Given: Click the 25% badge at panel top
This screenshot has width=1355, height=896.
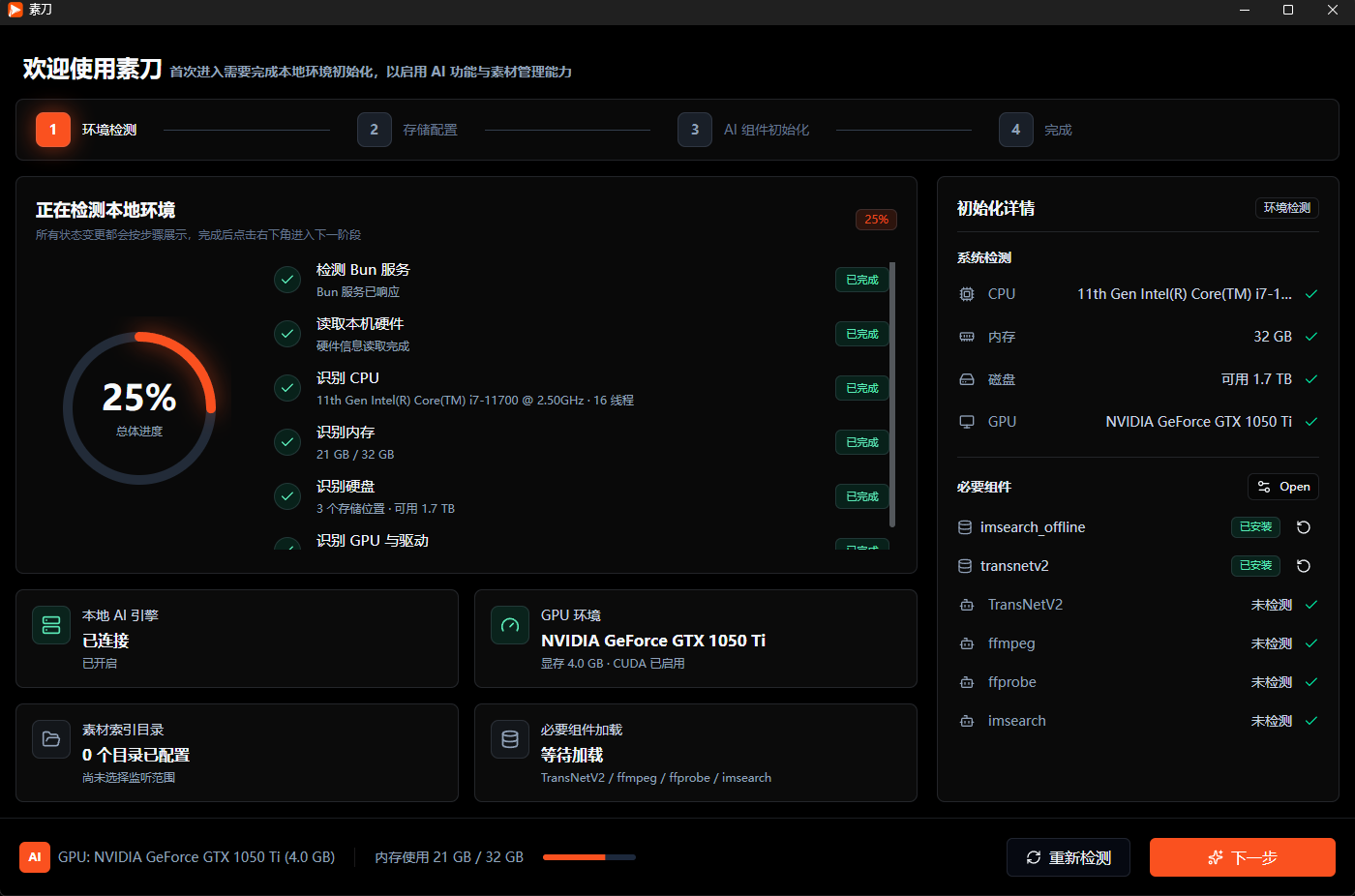Looking at the screenshot, I should click(876, 220).
